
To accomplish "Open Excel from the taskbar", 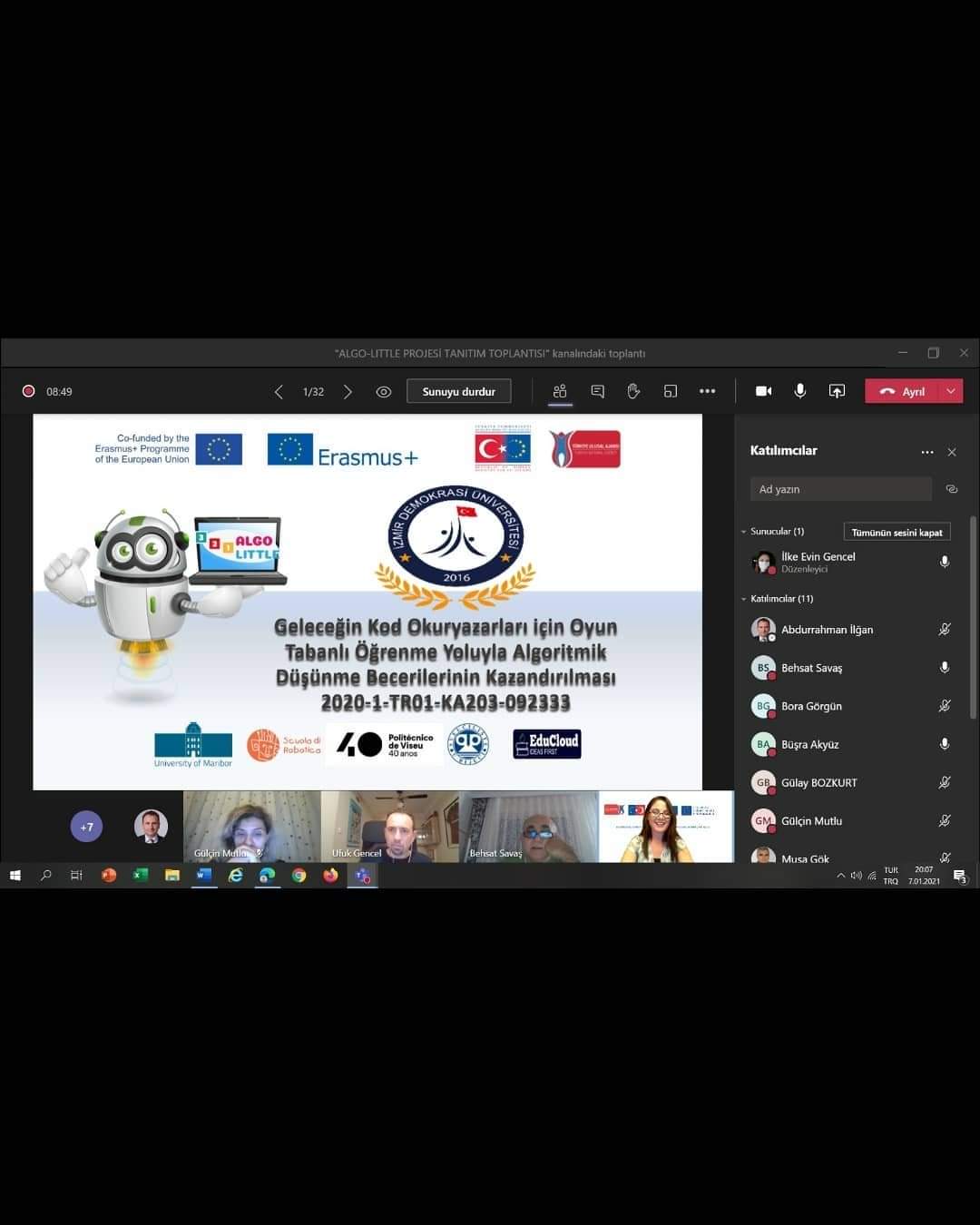I will [x=141, y=876].
